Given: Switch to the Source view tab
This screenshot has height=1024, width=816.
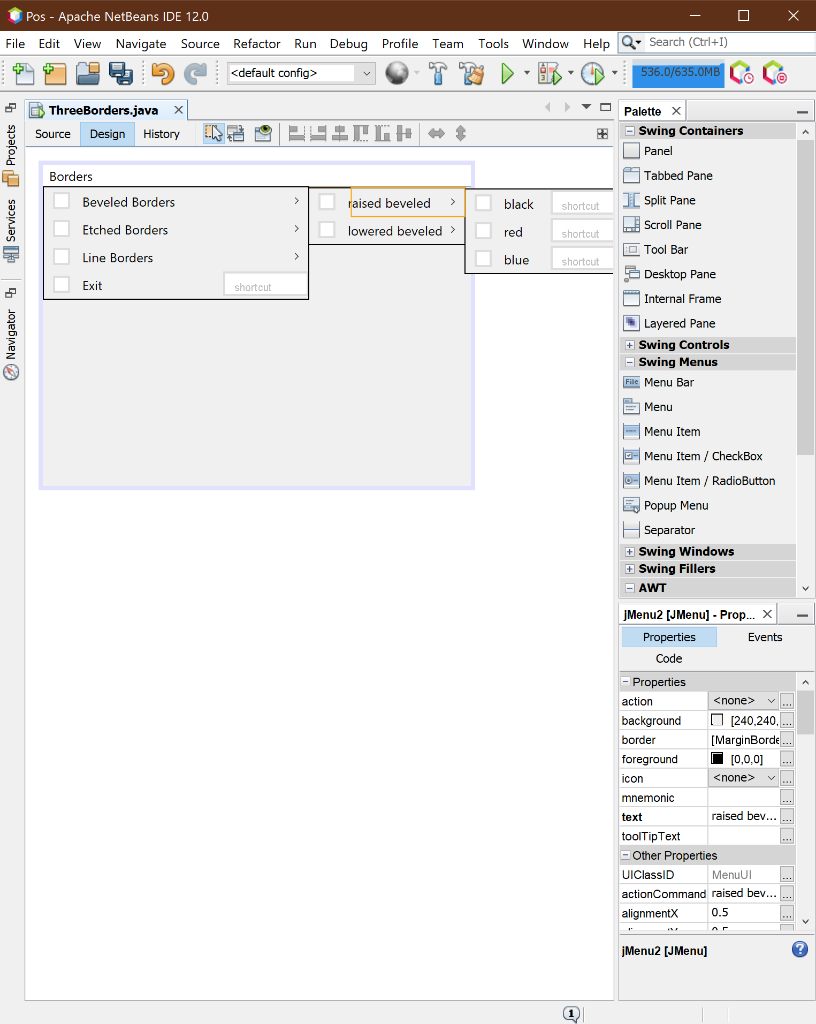Looking at the screenshot, I should 53,134.
